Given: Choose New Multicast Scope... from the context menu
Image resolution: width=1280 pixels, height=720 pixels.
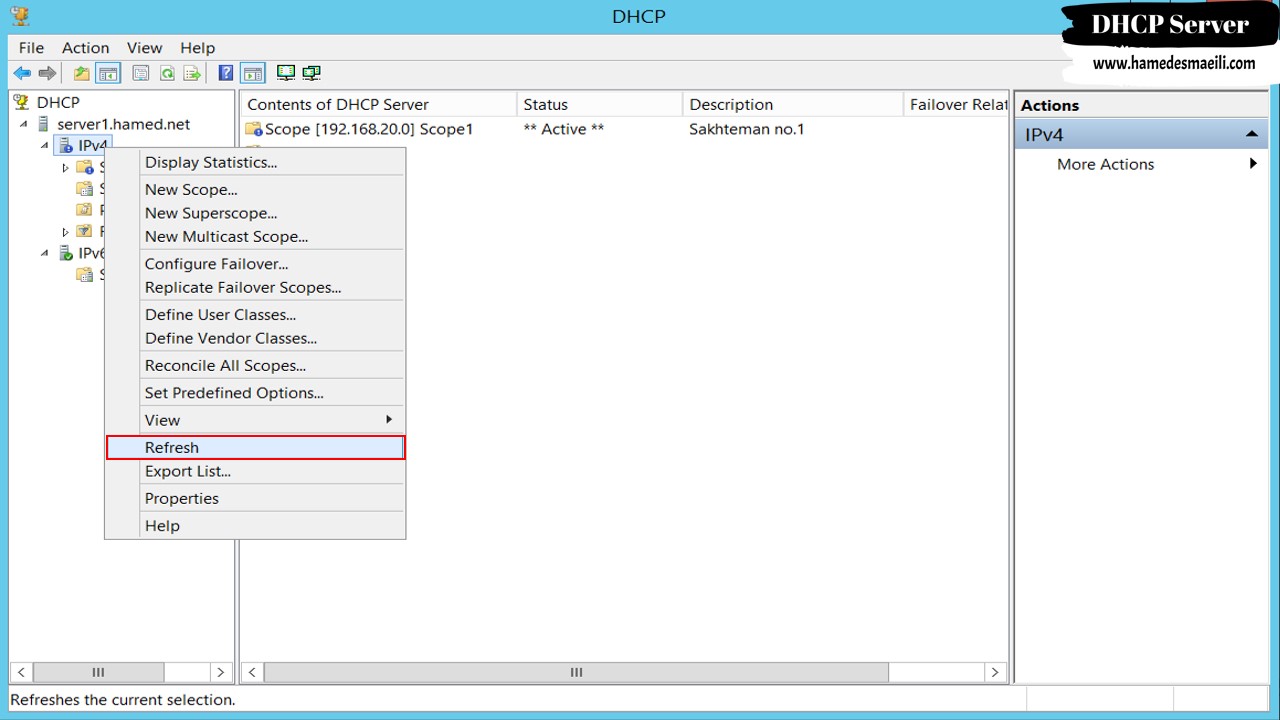Looking at the screenshot, I should coord(255,237).
